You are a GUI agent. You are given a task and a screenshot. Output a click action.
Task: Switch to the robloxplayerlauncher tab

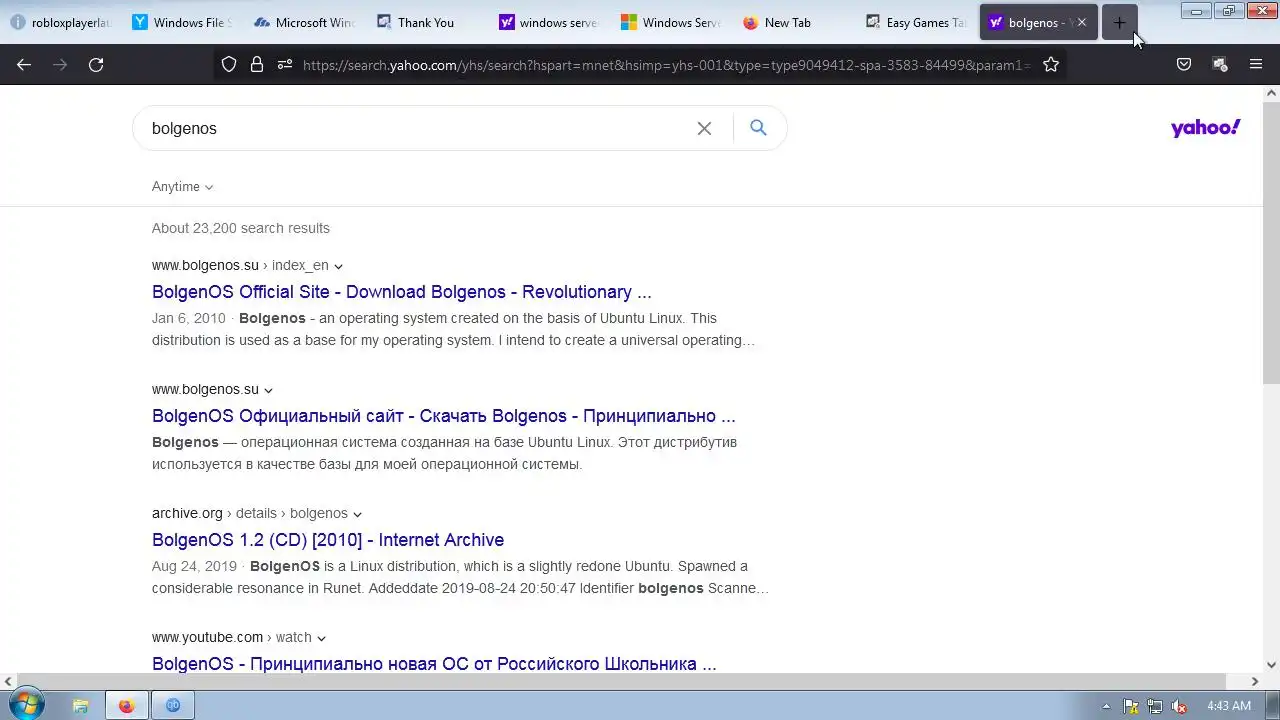pos(60,22)
